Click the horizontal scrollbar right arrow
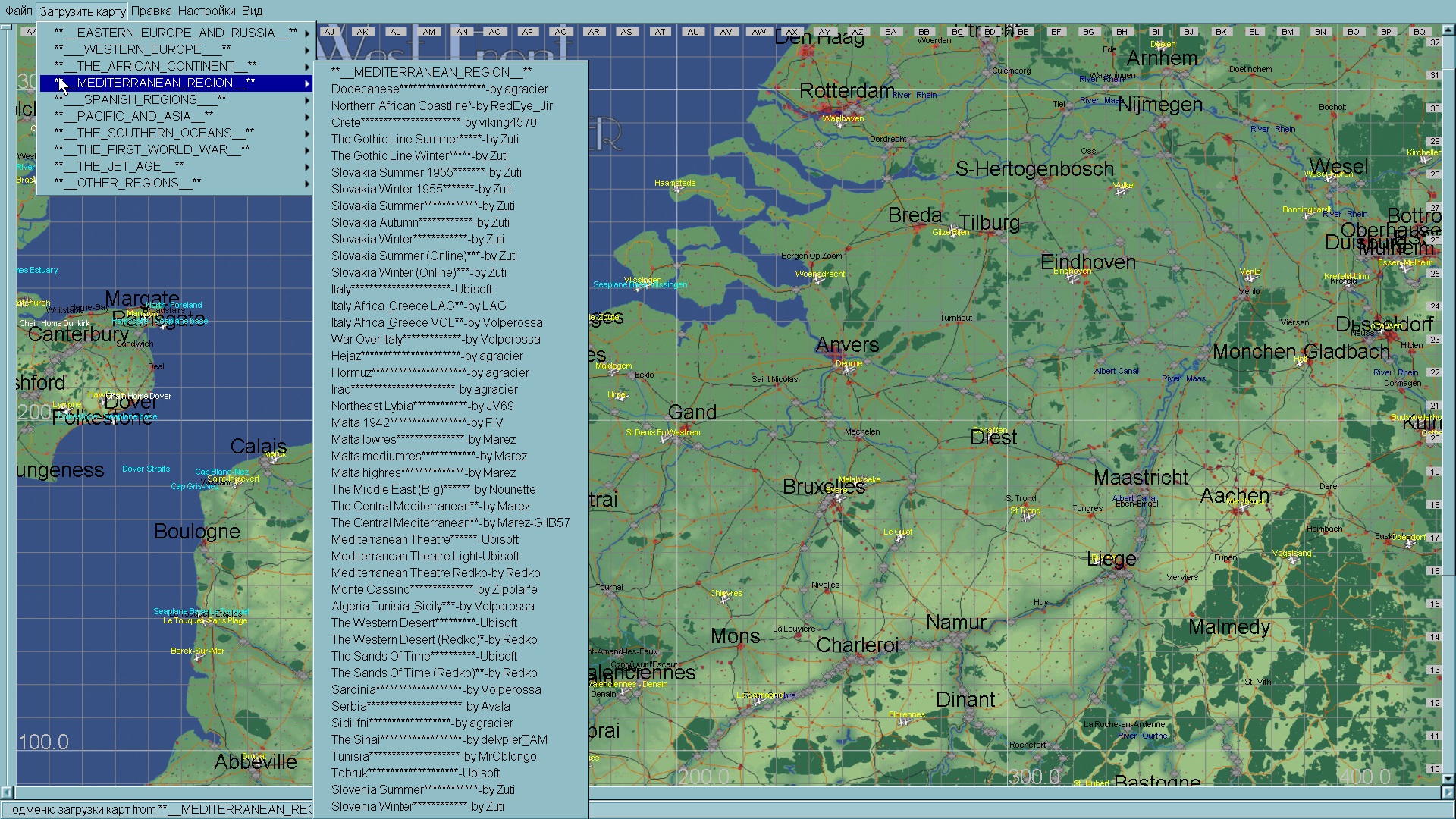 1447,792
